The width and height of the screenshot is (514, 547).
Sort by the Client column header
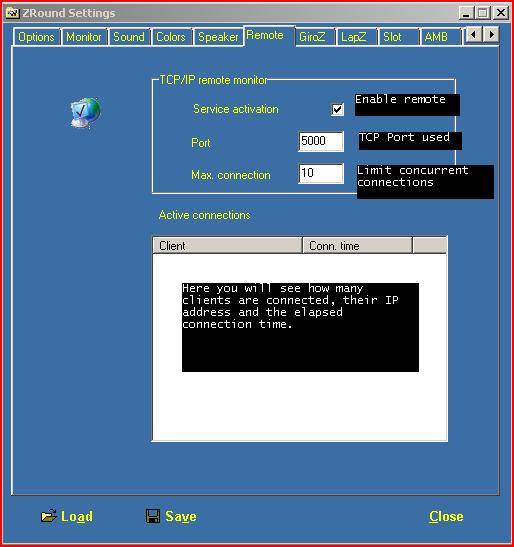[228, 246]
